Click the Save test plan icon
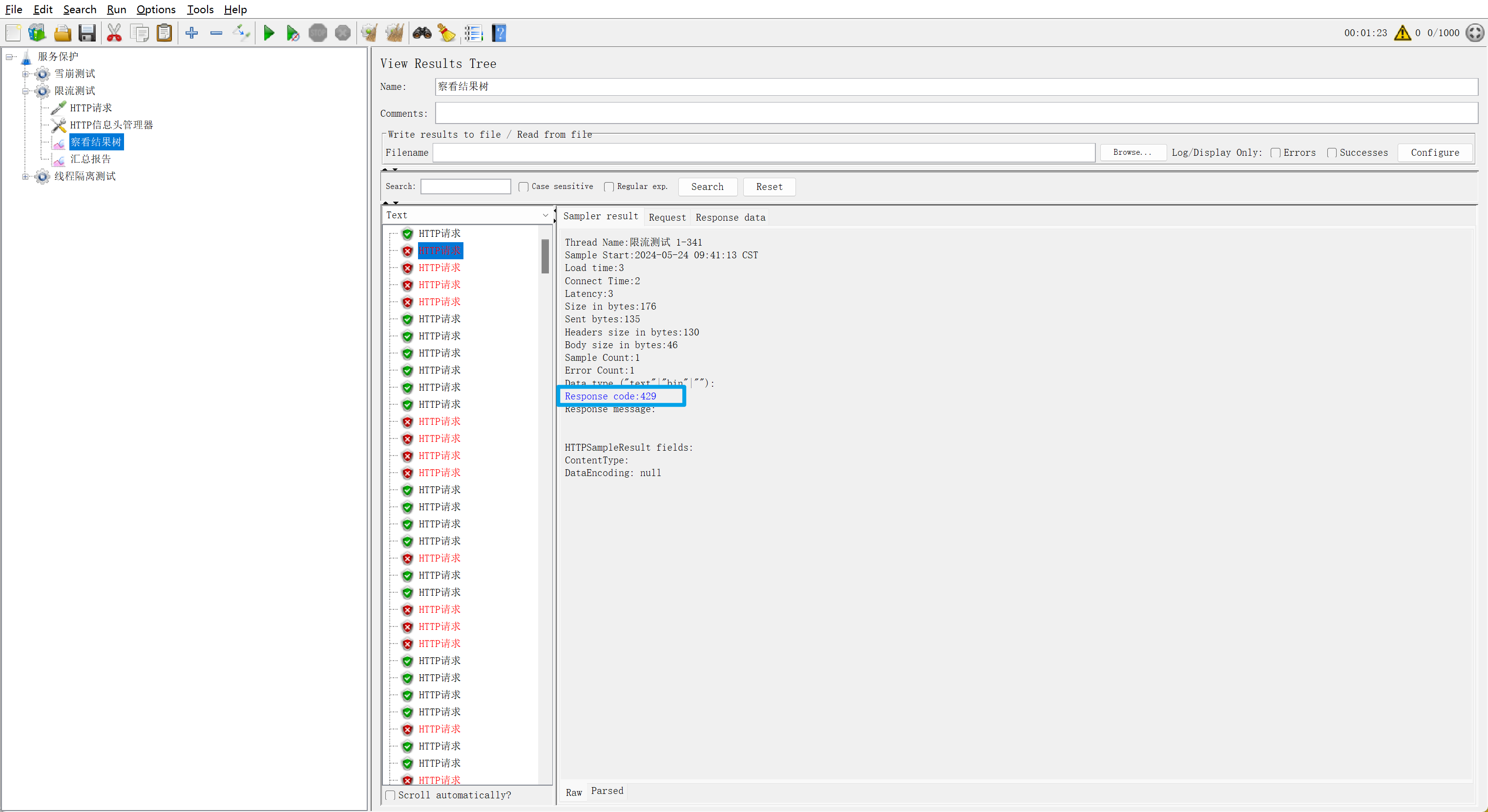1488x812 pixels. 87,33
